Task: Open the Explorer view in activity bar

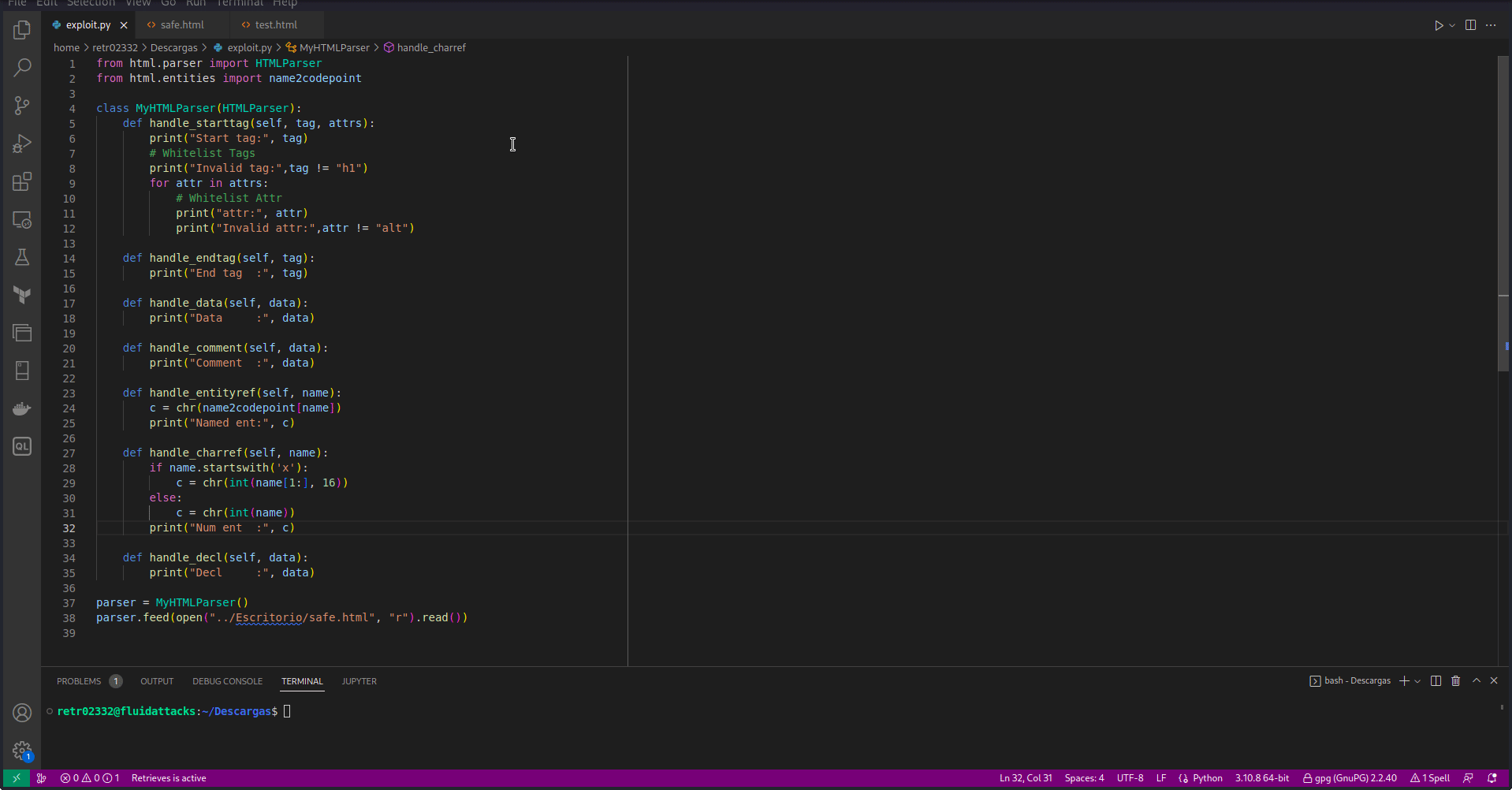Action: pos(22,30)
